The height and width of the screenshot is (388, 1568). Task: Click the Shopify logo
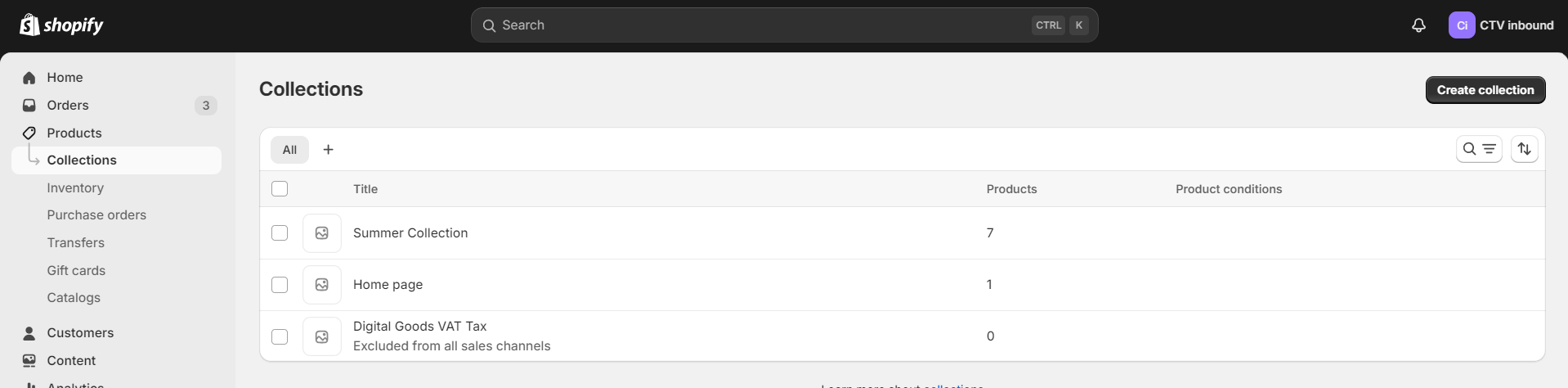(61, 25)
